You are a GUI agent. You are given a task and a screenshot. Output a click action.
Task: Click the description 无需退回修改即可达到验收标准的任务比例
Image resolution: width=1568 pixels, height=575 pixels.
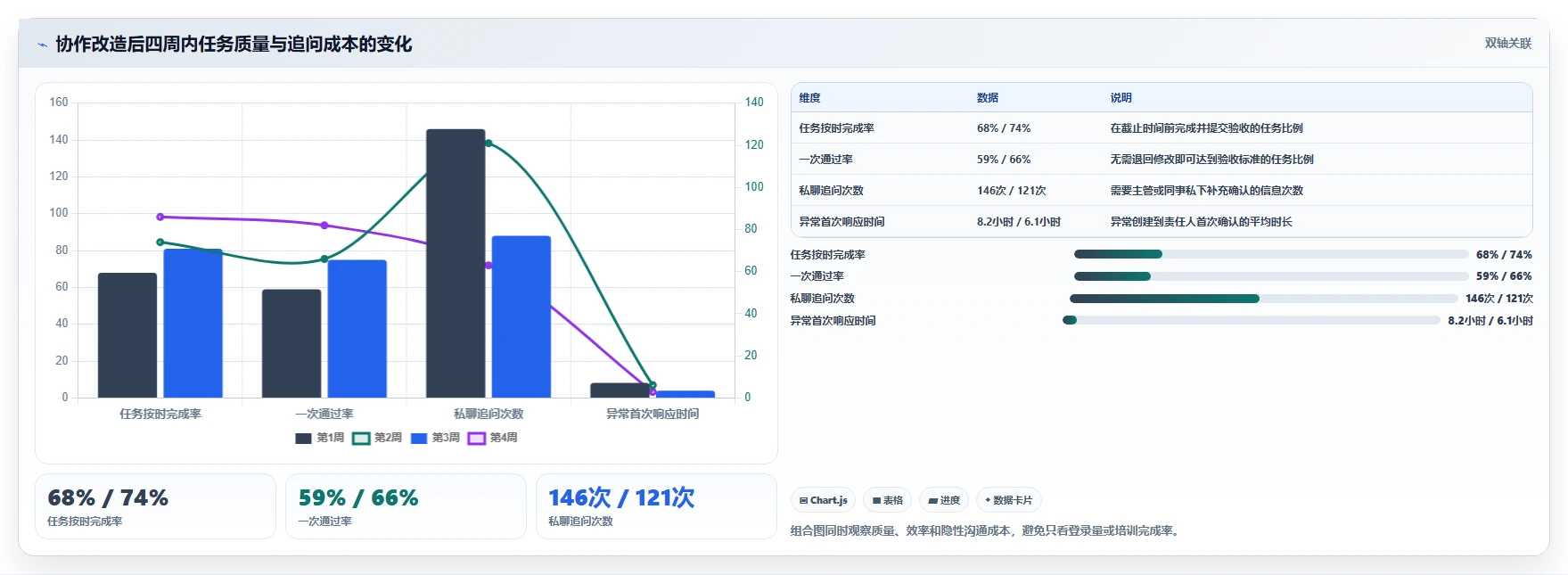point(1211,160)
